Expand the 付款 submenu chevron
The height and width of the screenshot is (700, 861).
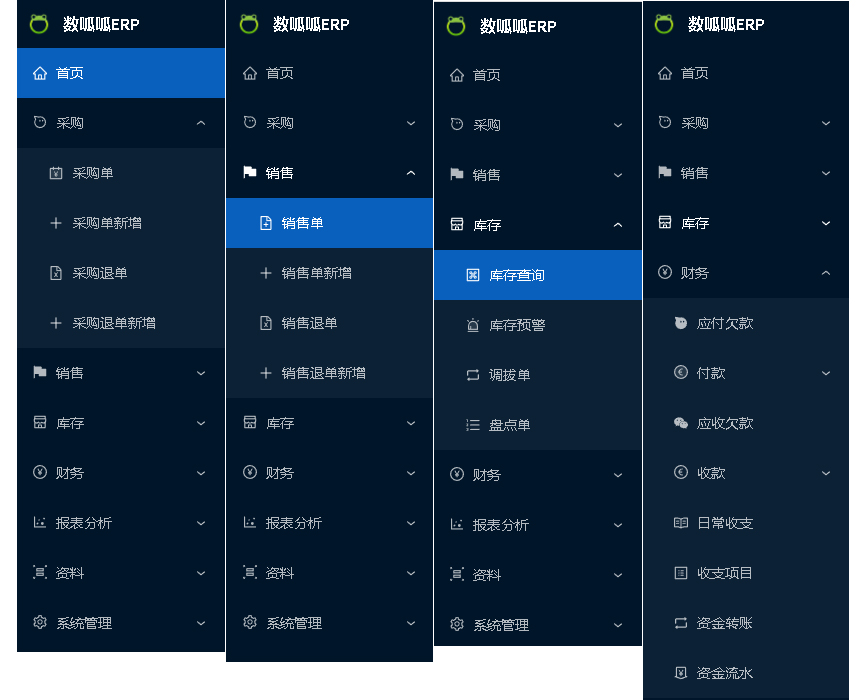coord(826,373)
